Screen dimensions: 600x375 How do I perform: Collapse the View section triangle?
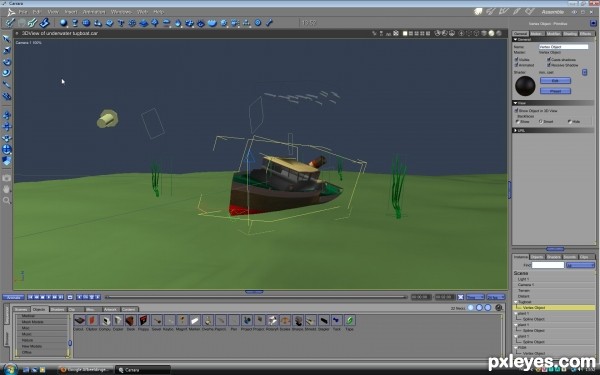(x=515, y=103)
